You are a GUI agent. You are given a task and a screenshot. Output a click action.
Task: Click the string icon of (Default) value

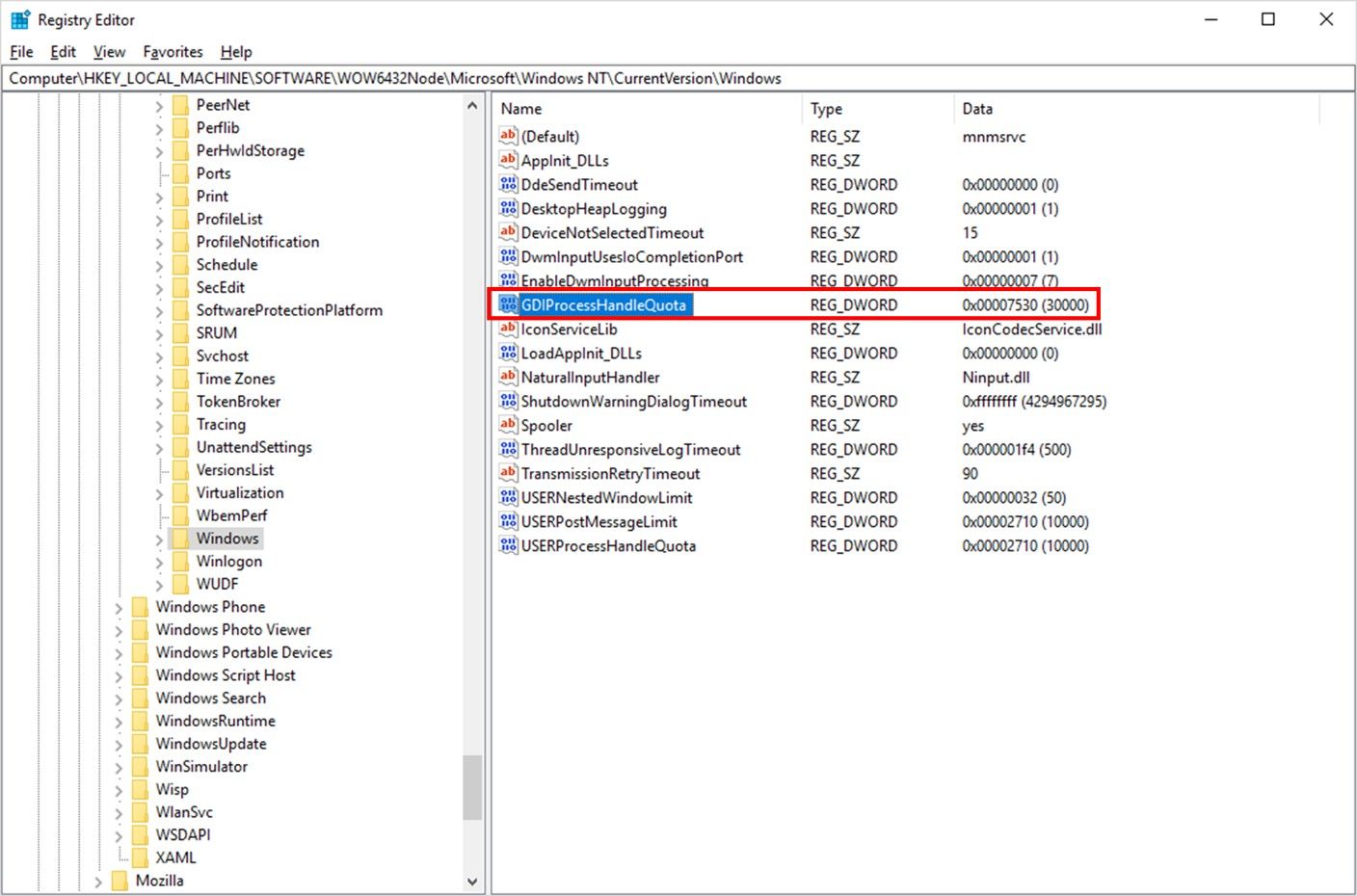(508, 136)
